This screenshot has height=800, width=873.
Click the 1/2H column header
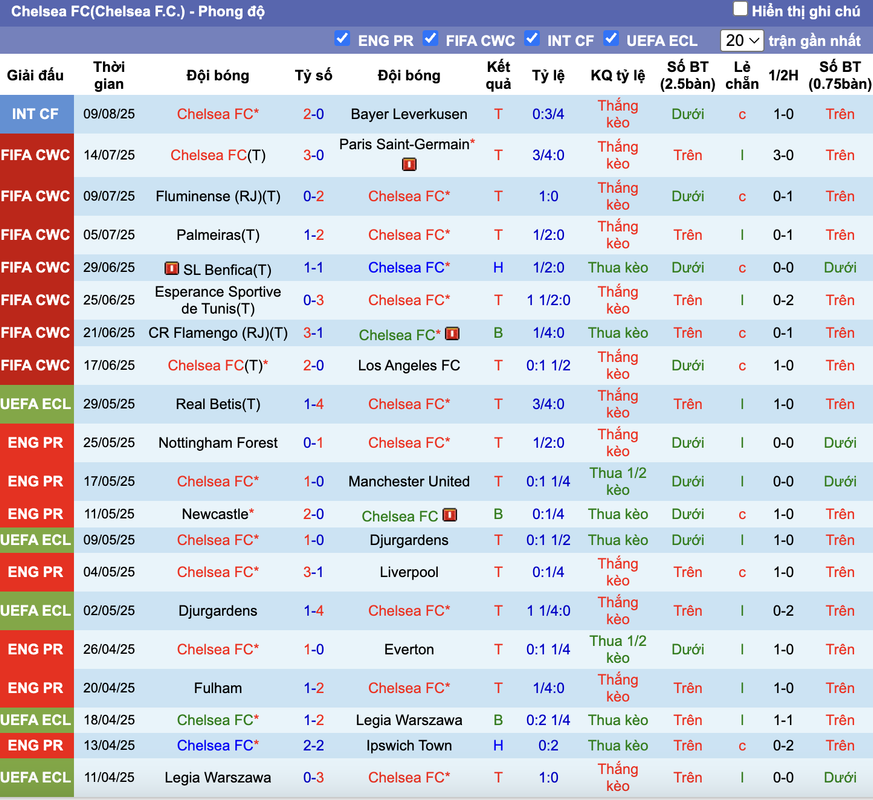click(783, 75)
